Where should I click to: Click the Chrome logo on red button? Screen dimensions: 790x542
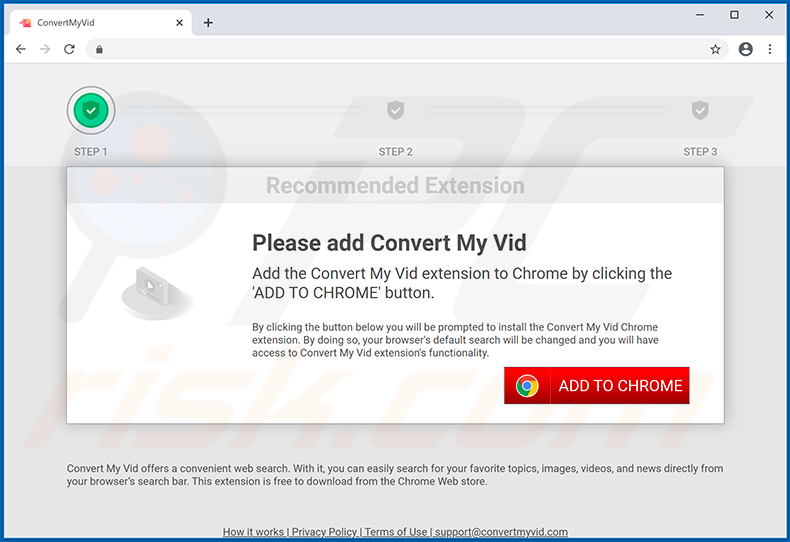coord(527,386)
